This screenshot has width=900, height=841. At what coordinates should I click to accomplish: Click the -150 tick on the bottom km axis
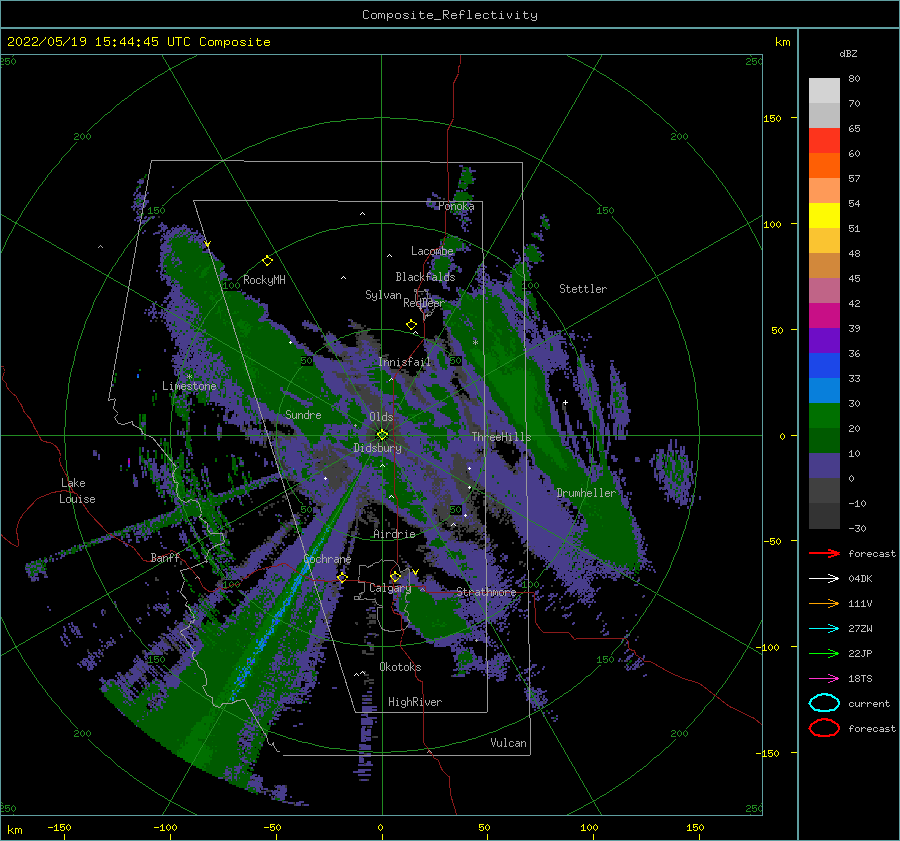point(59,827)
